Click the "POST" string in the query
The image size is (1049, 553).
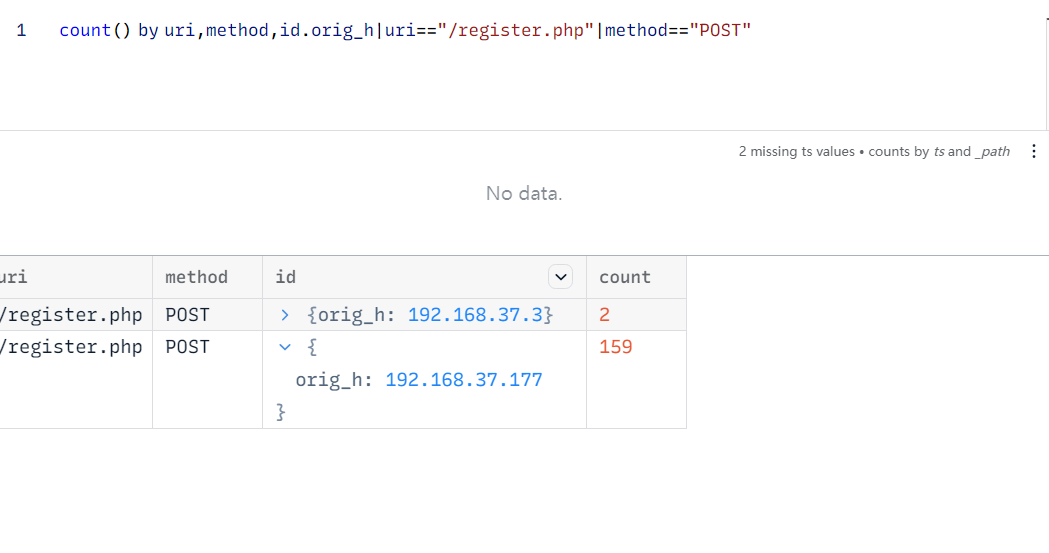[719, 30]
